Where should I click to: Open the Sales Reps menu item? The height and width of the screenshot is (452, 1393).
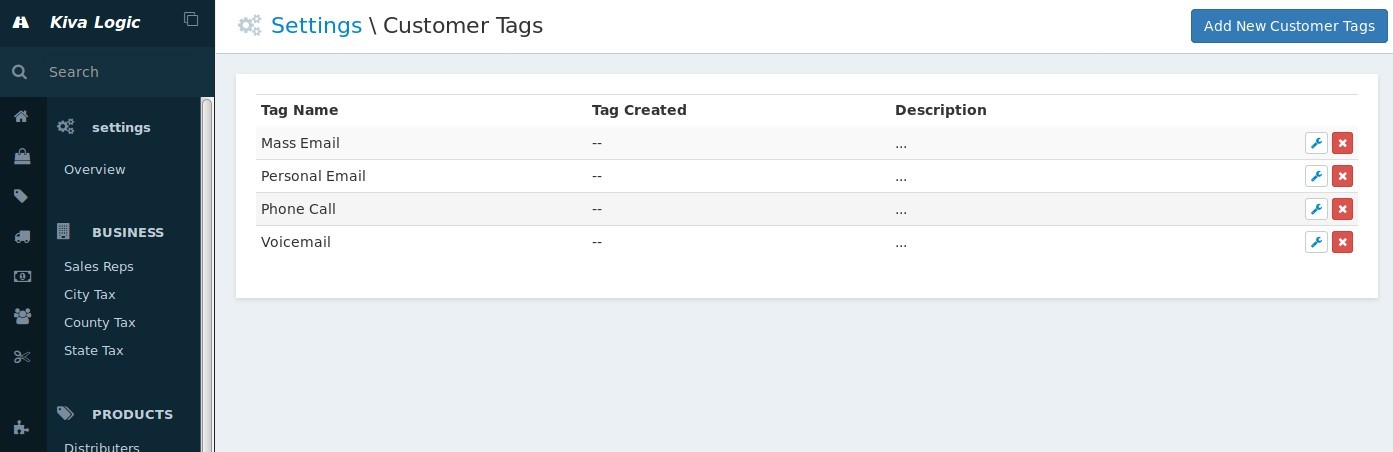point(99,266)
